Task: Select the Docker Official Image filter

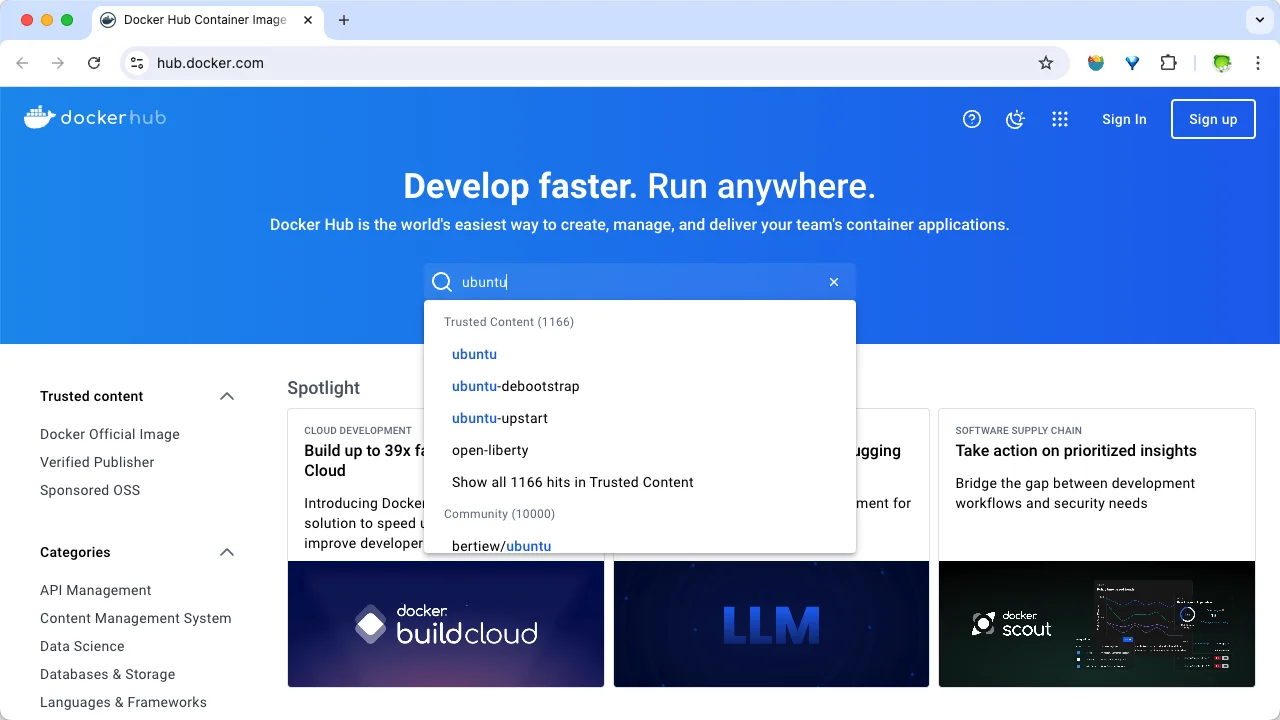Action: point(109,434)
